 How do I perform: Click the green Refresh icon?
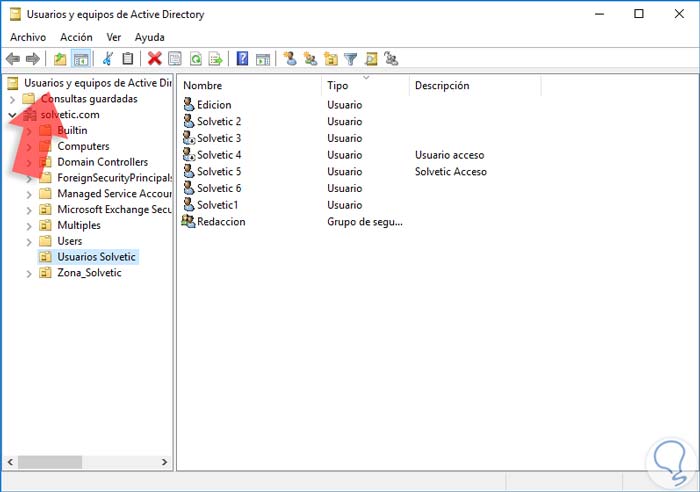(196, 58)
